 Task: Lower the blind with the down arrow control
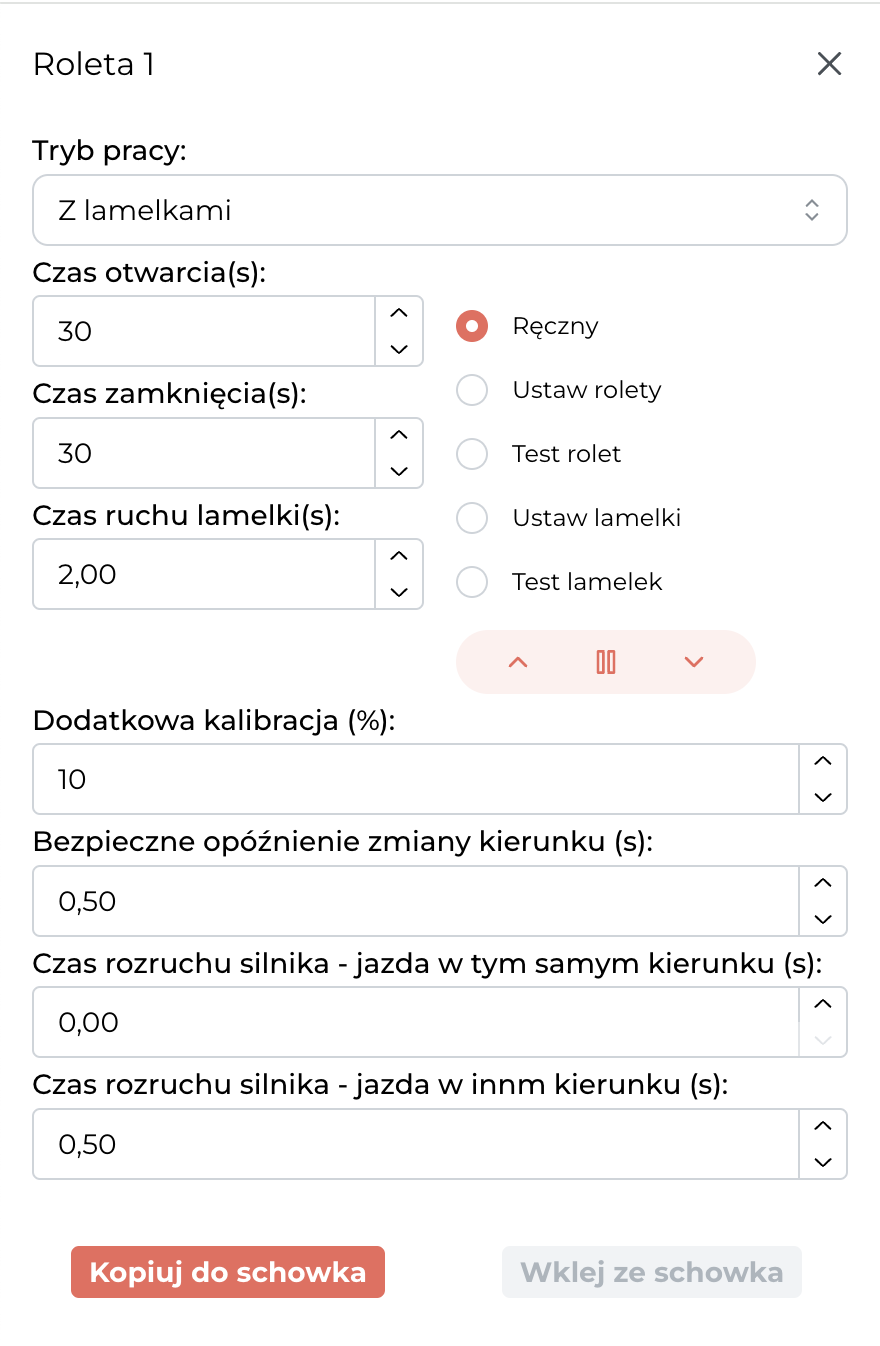click(694, 662)
